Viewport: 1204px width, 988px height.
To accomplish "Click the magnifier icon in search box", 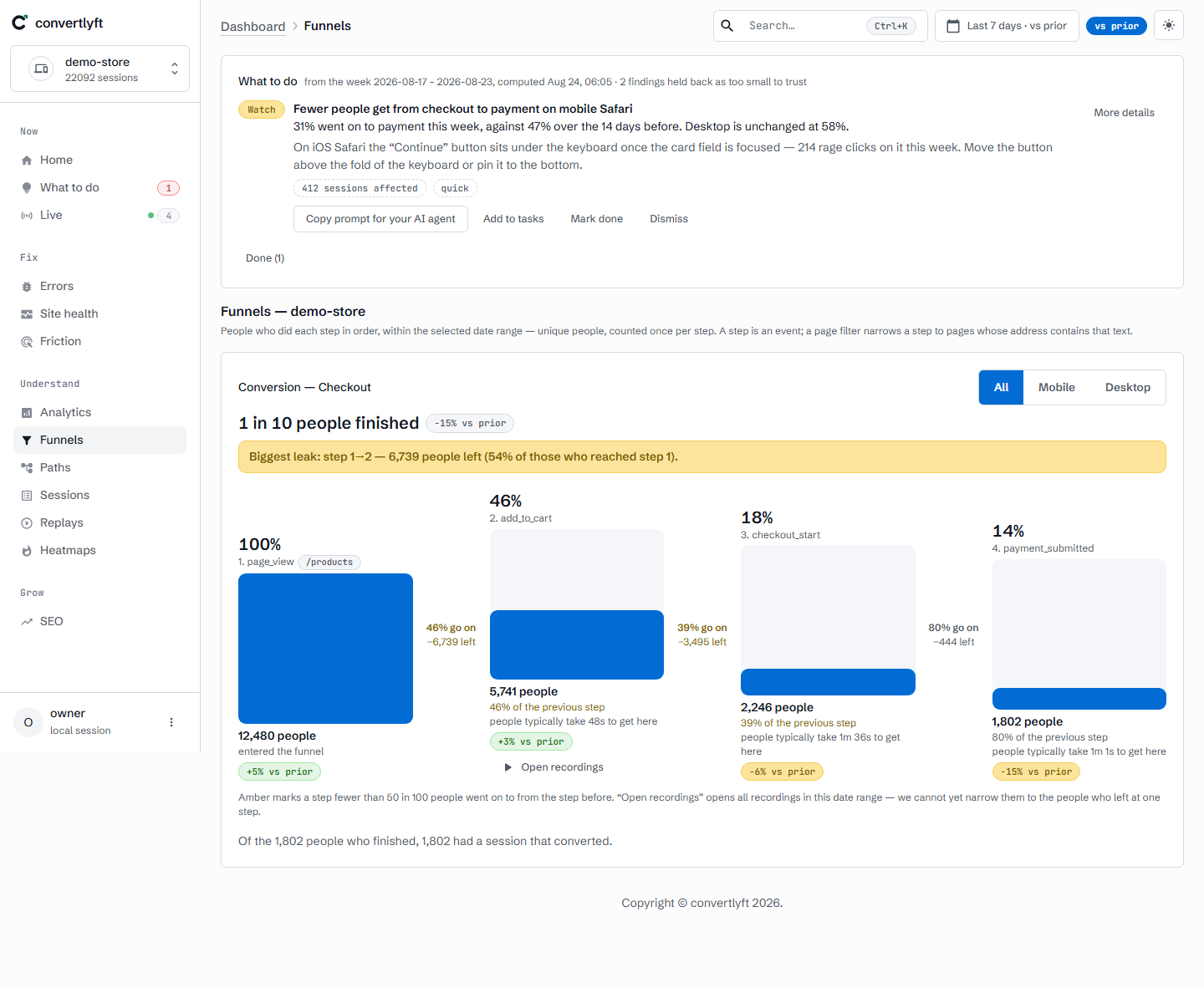I will [x=727, y=26].
